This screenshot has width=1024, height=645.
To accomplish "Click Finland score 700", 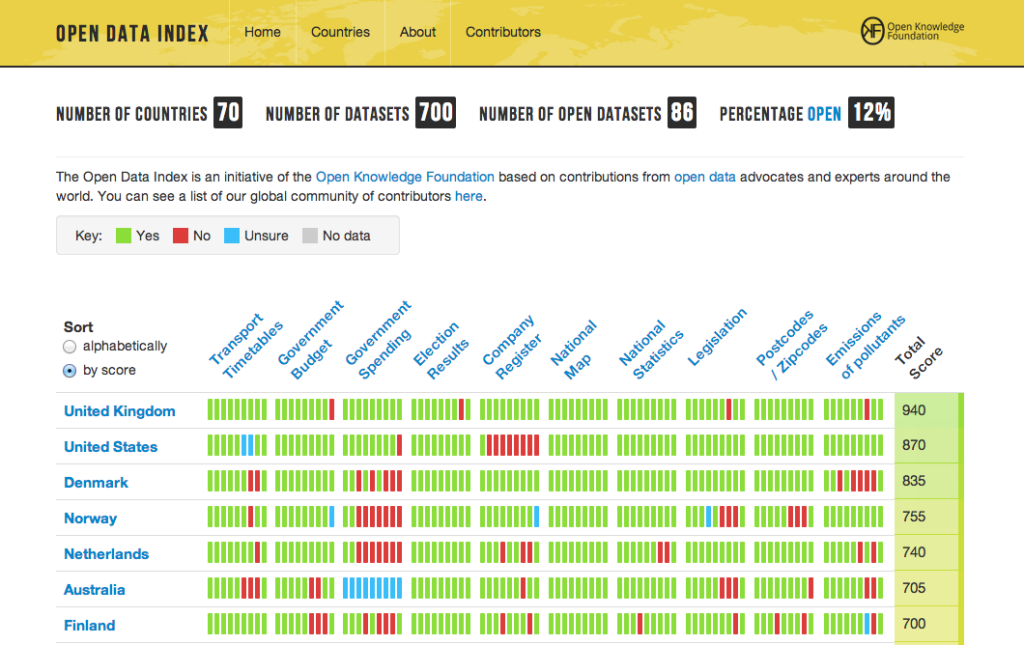I will [914, 624].
